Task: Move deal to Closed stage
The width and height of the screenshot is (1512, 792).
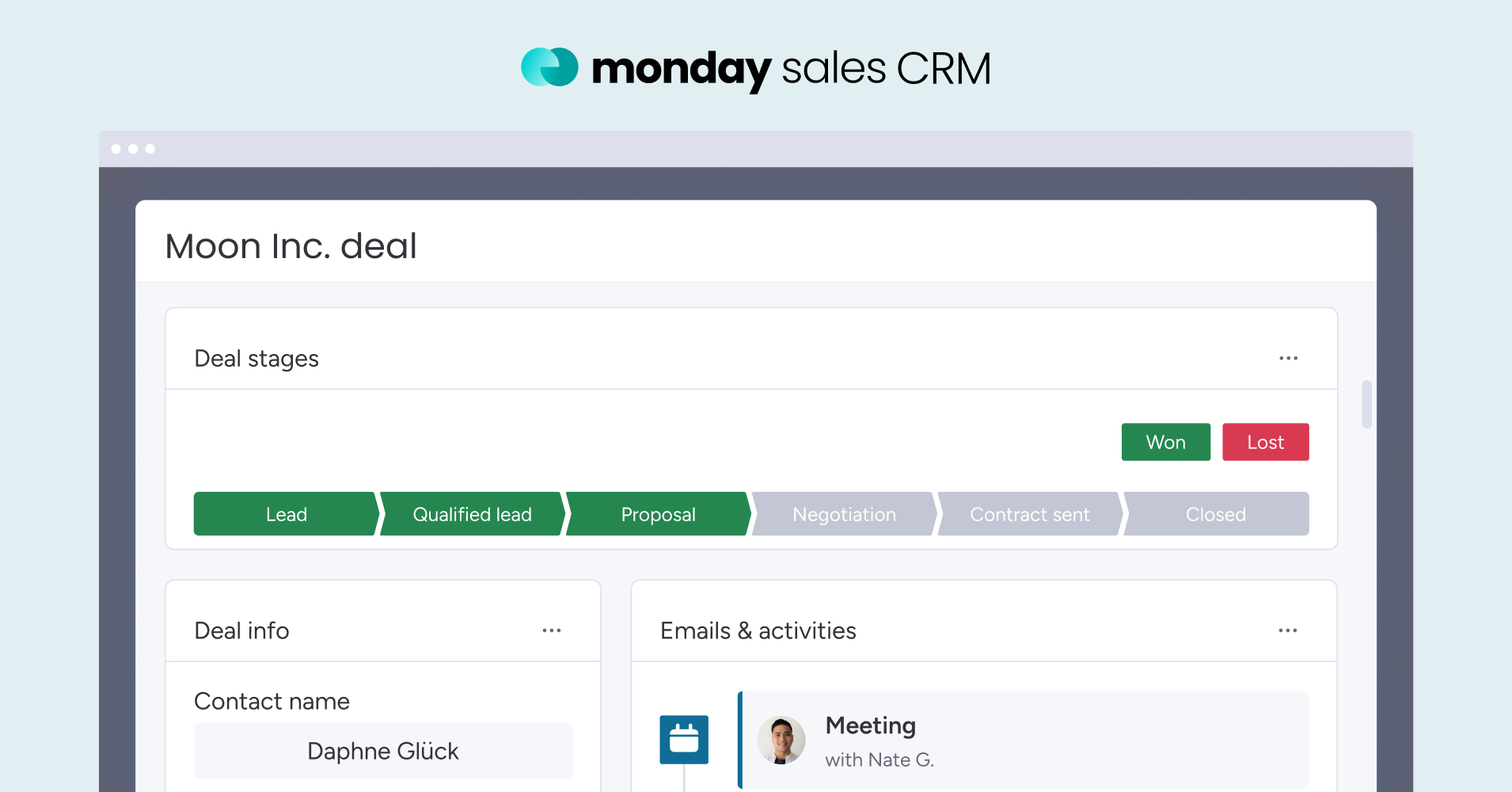Action: pyautogui.click(x=1215, y=514)
